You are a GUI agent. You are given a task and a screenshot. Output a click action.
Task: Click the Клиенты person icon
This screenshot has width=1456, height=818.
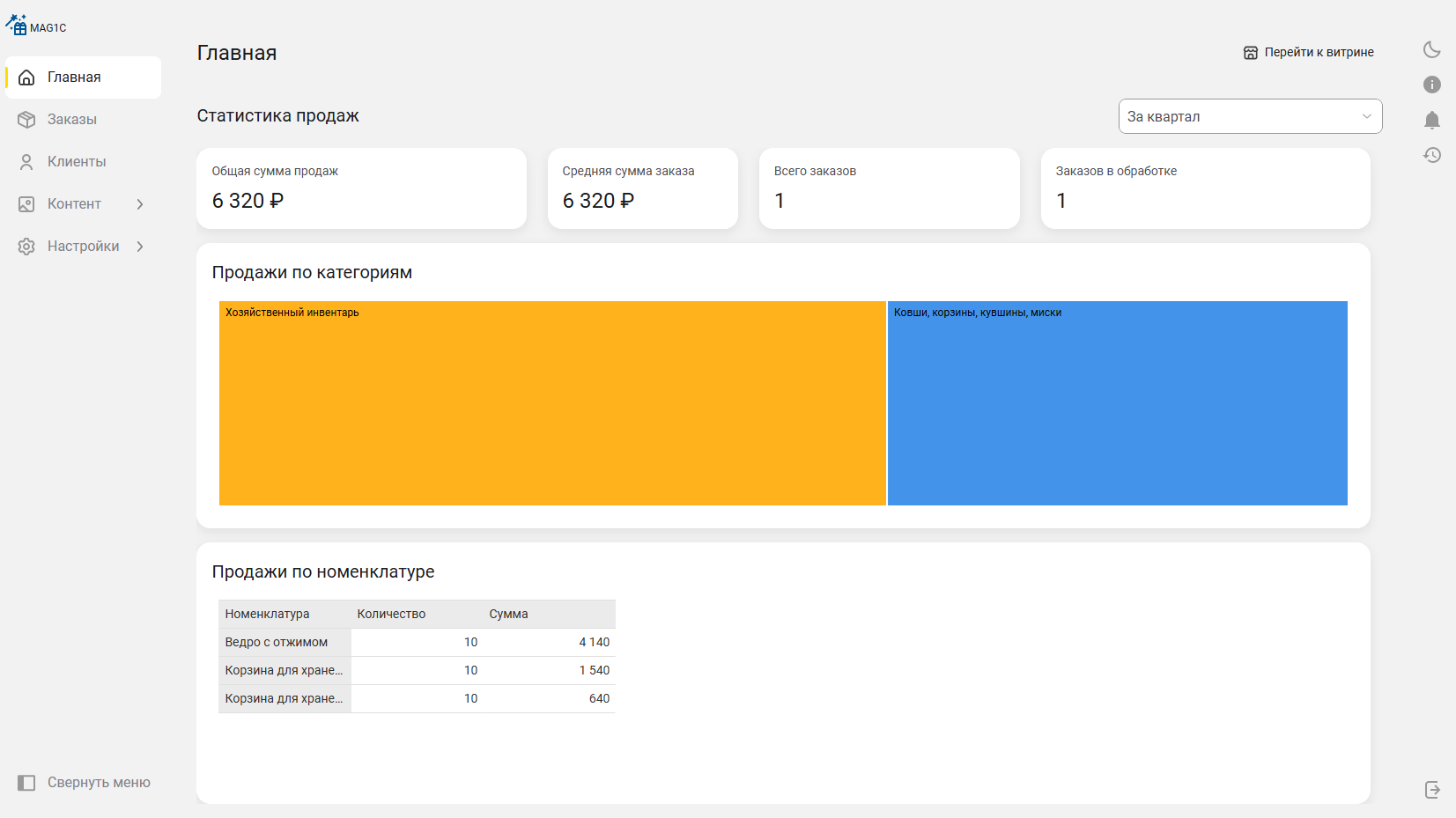coord(26,162)
